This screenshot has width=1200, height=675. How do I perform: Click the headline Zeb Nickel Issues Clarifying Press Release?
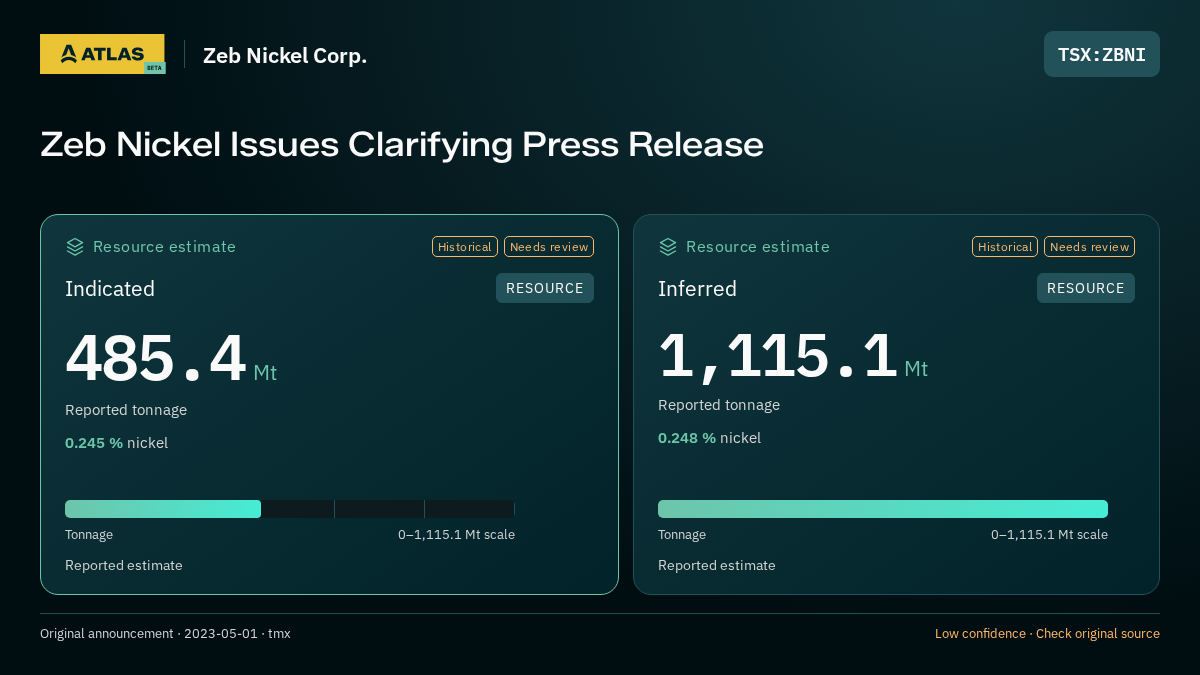[x=402, y=144]
